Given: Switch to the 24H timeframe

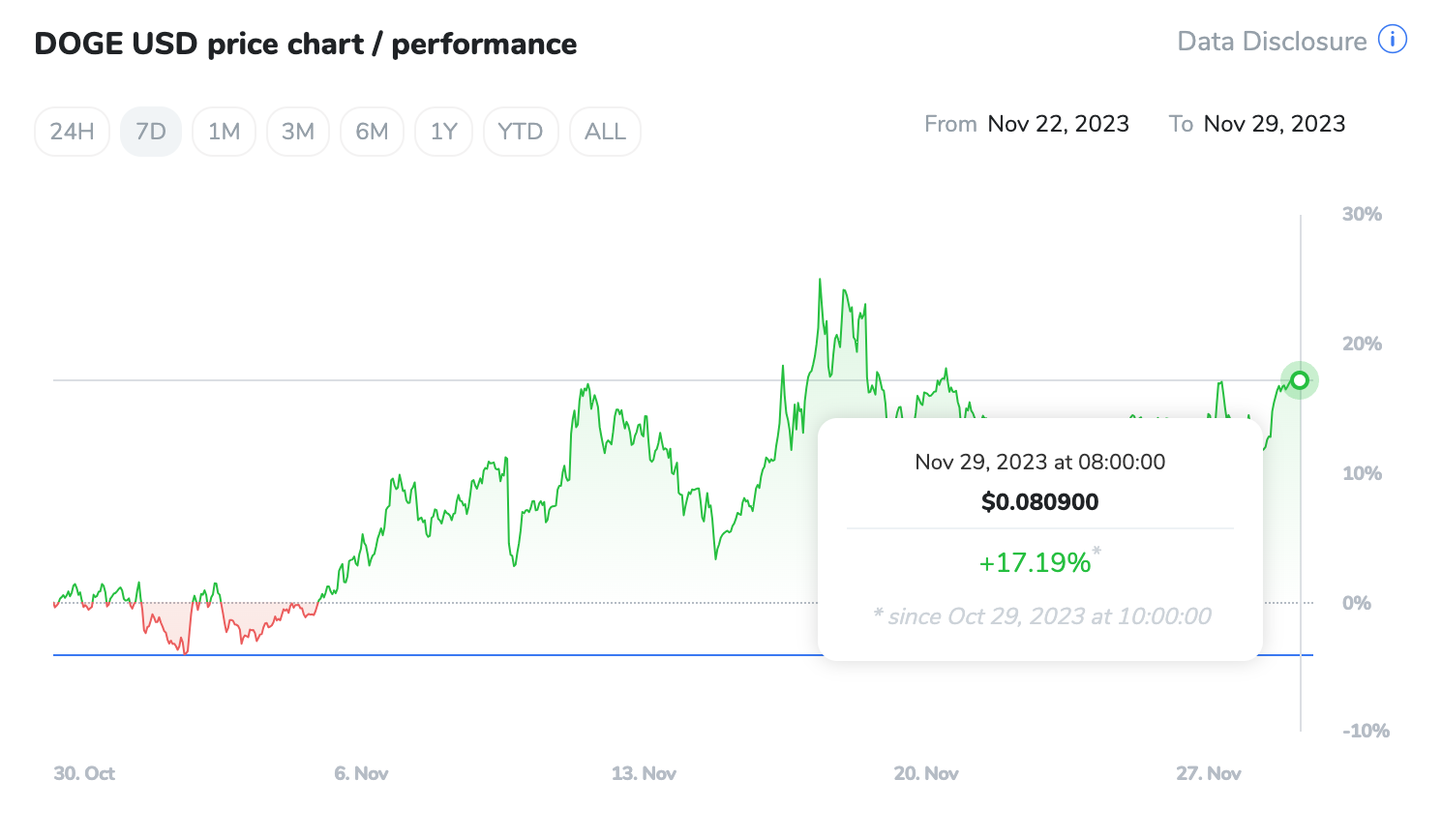Looking at the screenshot, I should pyautogui.click(x=71, y=131).
